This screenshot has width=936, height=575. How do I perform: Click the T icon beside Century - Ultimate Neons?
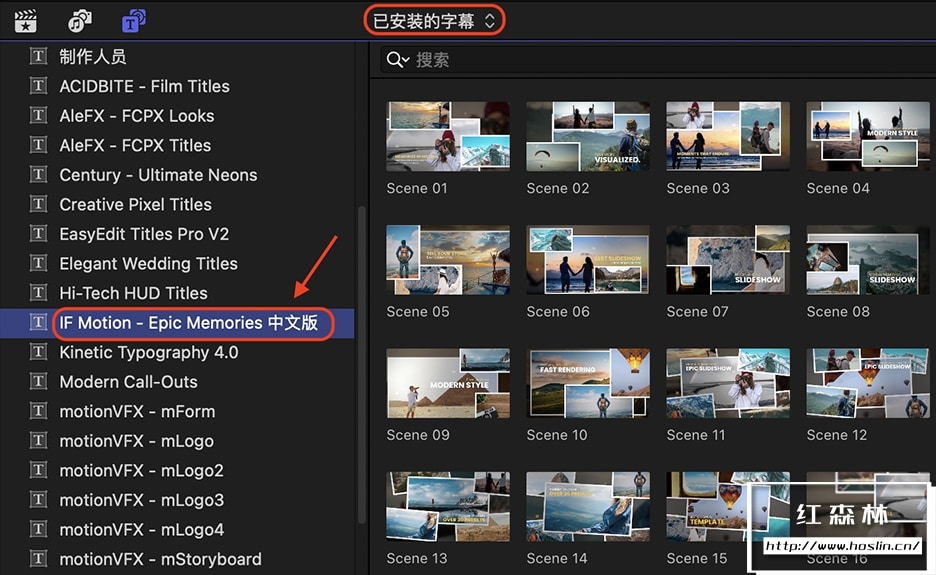coord(38,174)
